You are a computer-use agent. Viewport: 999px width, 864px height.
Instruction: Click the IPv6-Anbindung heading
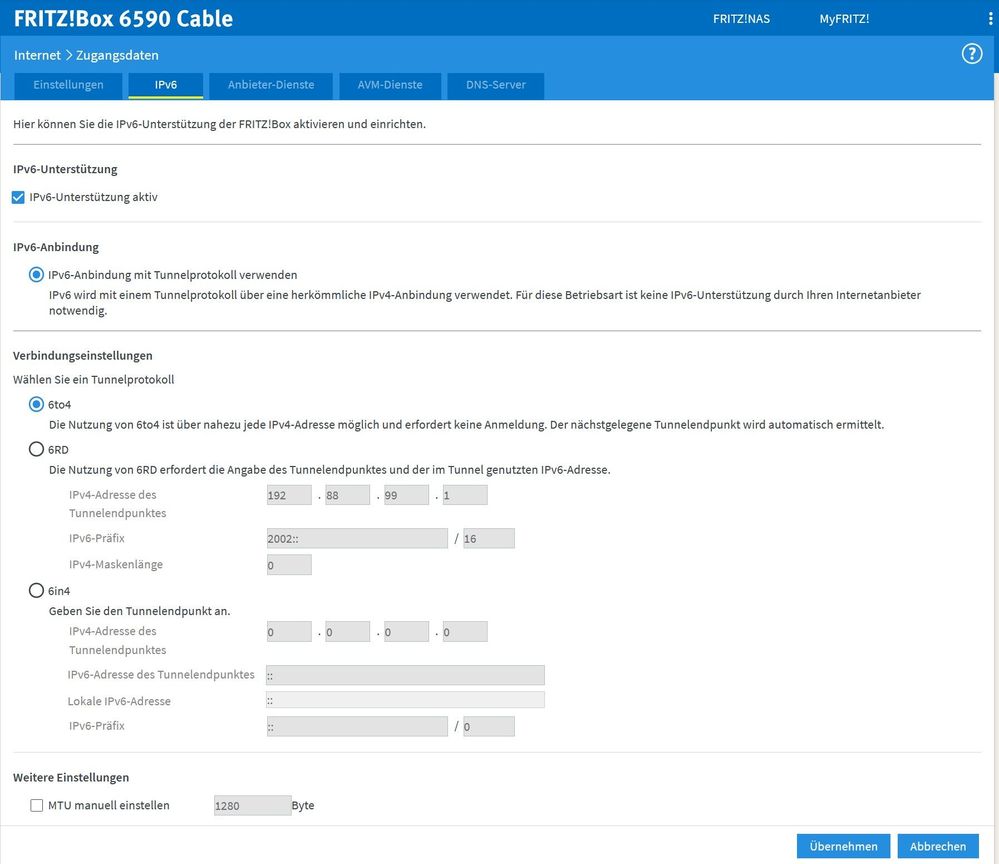(56, 247)
